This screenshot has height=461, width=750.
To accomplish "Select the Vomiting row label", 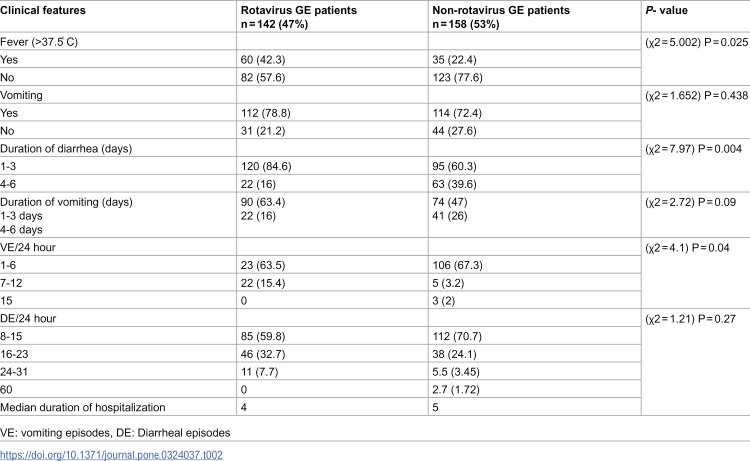I will coord(22,95).
